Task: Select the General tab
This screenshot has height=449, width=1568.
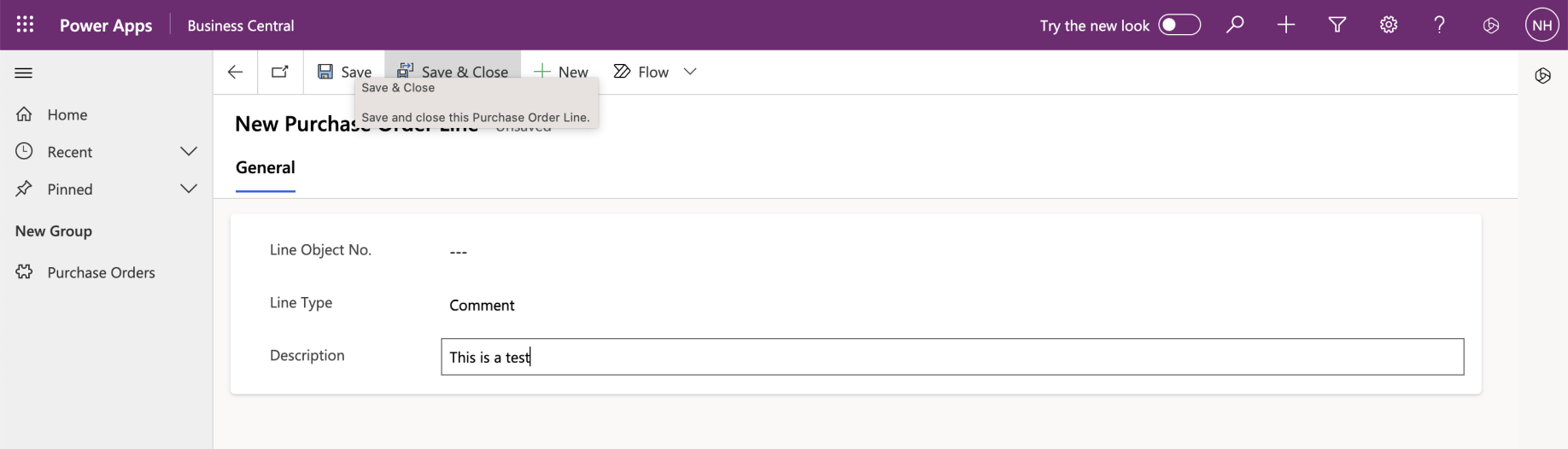Action: [x=265, y=167]
